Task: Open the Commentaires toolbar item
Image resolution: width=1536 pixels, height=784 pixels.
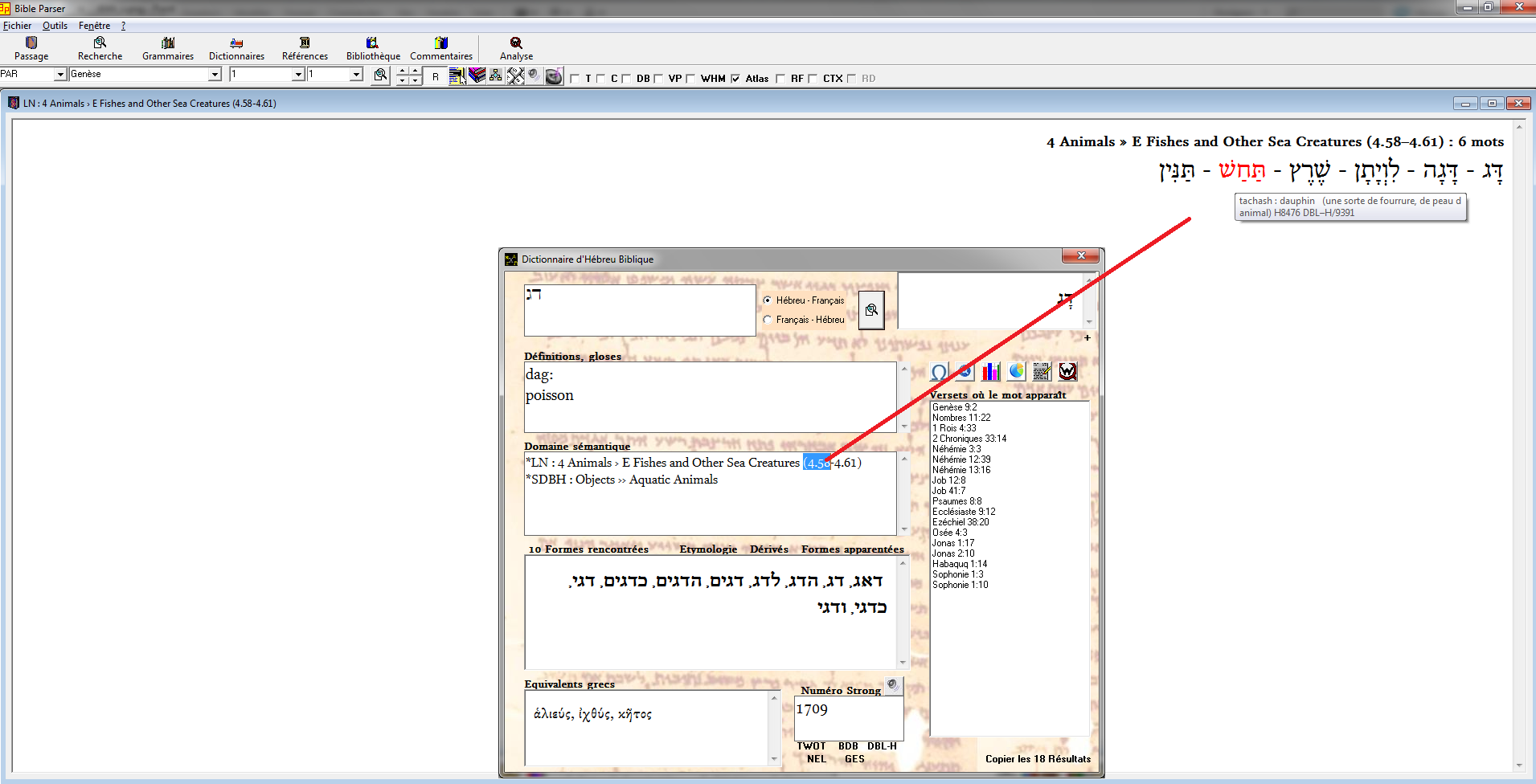Action: 441,48
